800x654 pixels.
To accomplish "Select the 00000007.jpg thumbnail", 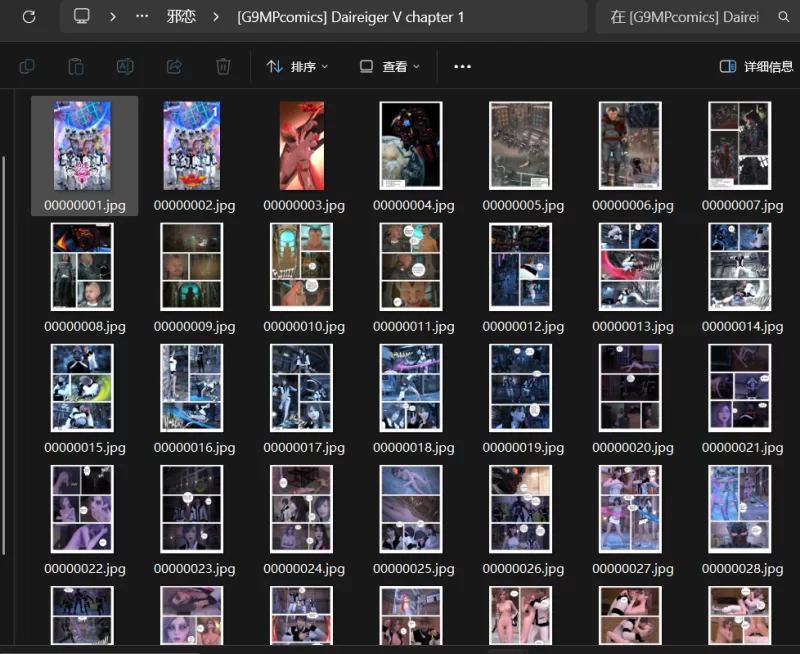I will [740, 145].
